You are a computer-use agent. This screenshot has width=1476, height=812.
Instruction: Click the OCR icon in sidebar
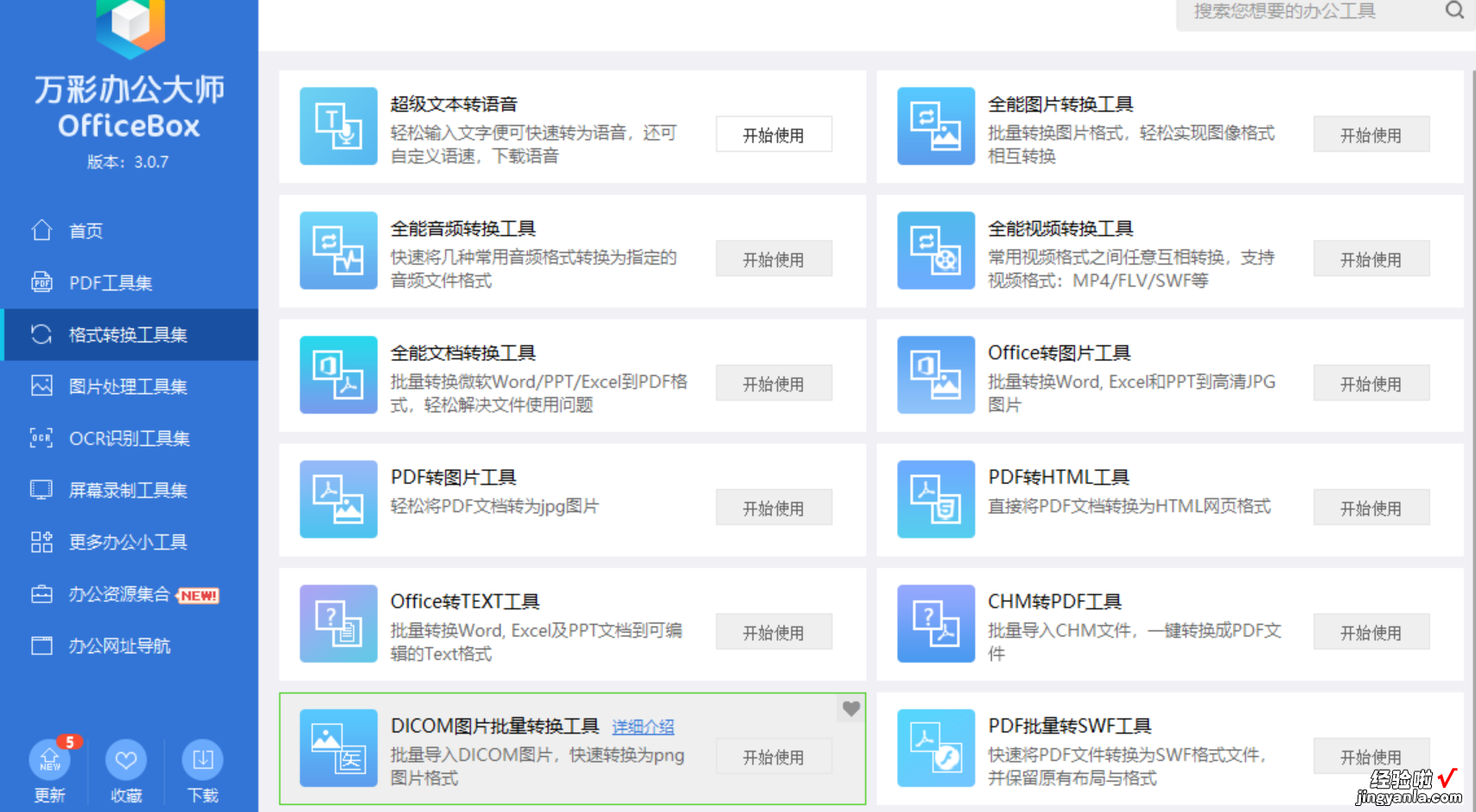pos(41,437)
